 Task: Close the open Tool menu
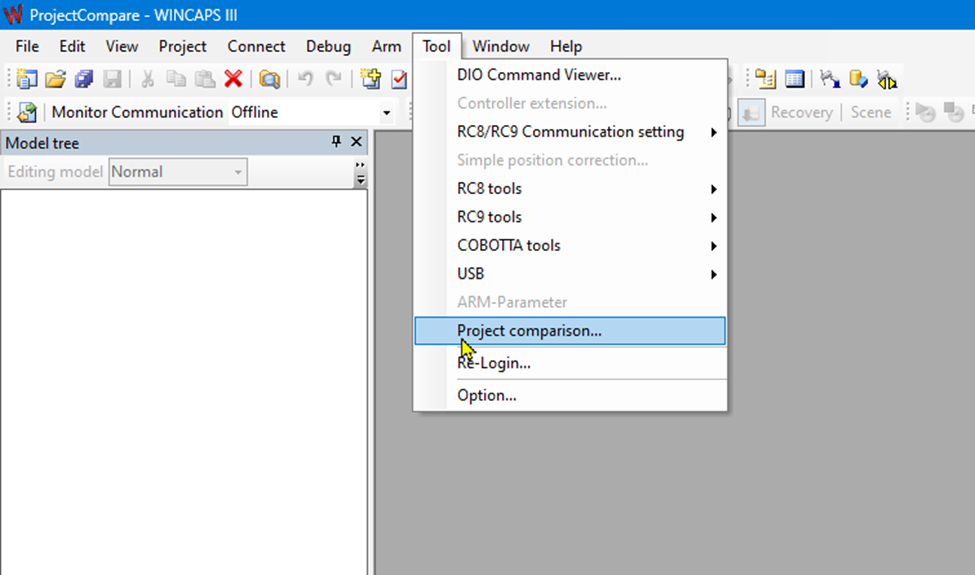(437, 47)
